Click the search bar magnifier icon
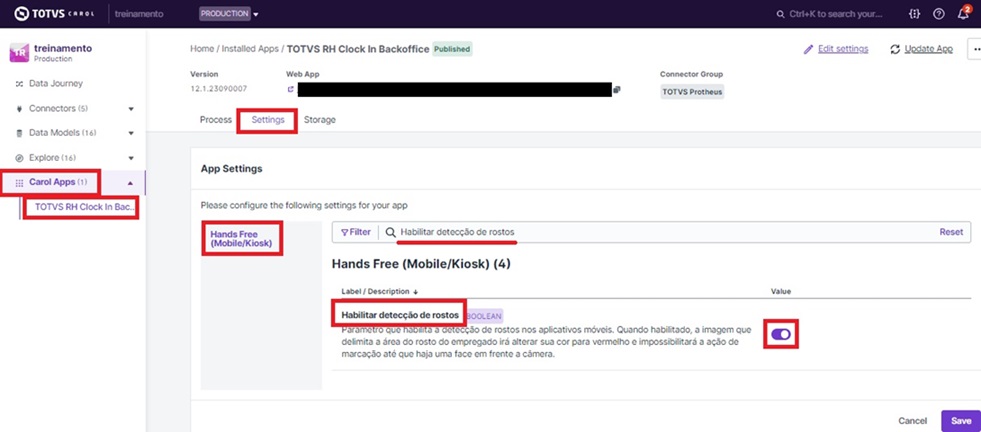This screenshot has width=981, height=432. [x=780, y=14]
